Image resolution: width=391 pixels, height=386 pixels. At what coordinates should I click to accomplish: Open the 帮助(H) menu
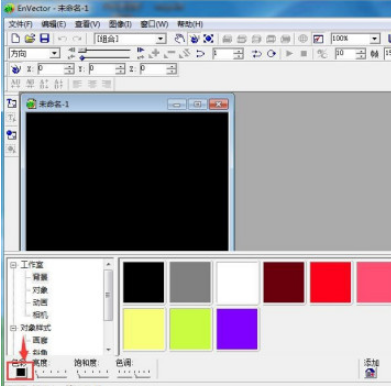coord(190,24)
